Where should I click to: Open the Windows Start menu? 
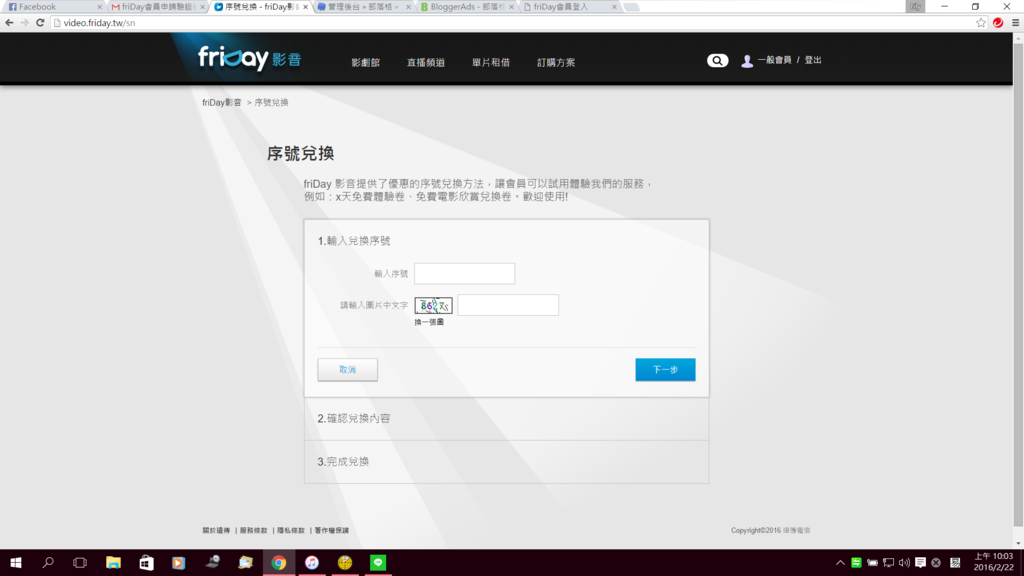[16, 562]
